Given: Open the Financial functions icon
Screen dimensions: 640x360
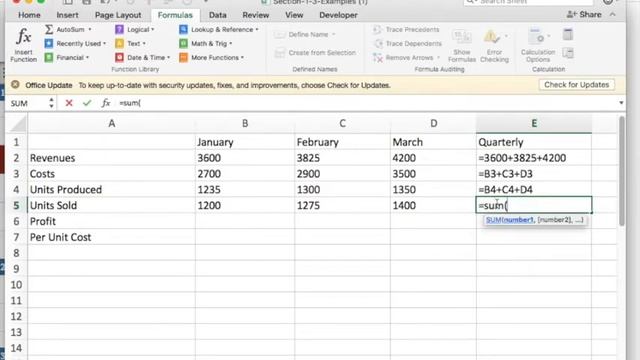Looking at the screenshot, I should [x=49, y=58].
